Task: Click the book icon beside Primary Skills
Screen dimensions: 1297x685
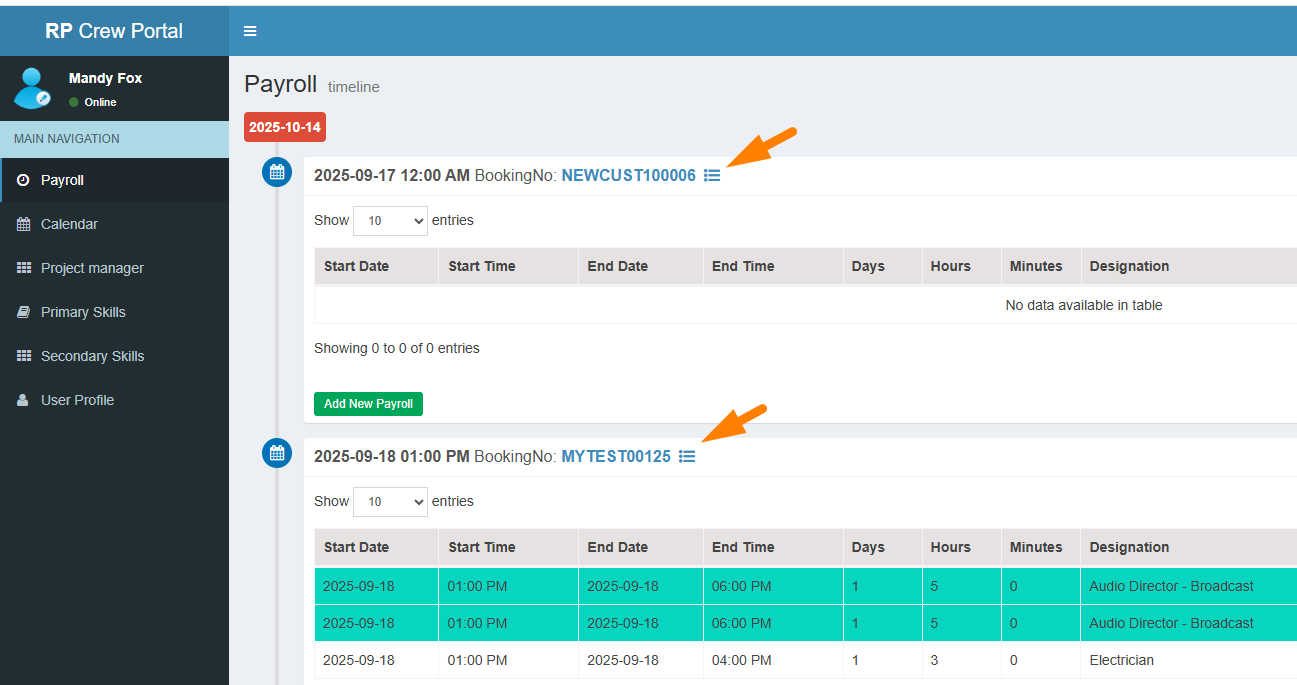Action: 24,312
